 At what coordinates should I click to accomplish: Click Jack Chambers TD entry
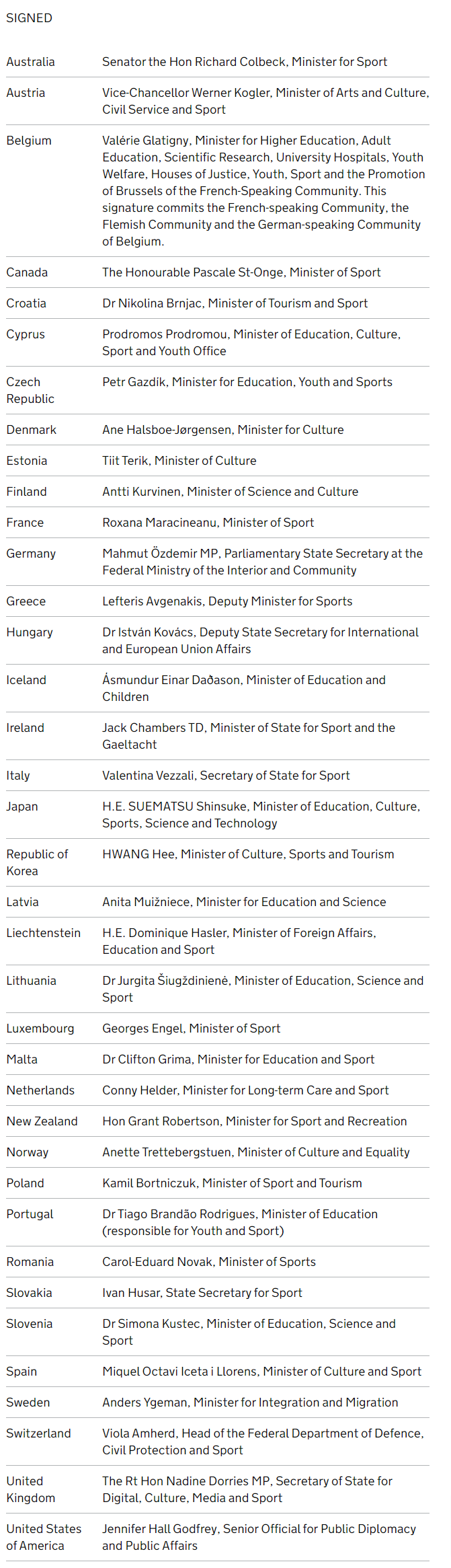pyautogui.click(x=249, y=736)
